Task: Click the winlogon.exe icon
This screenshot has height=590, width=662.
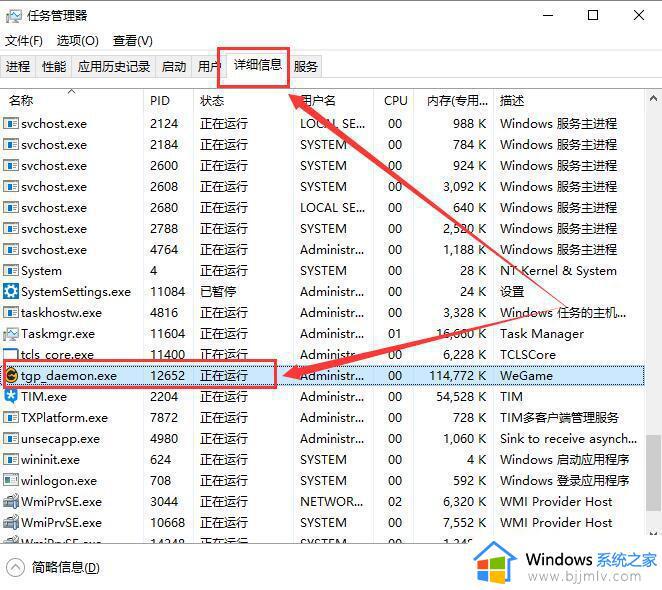Action: [11, 481]
